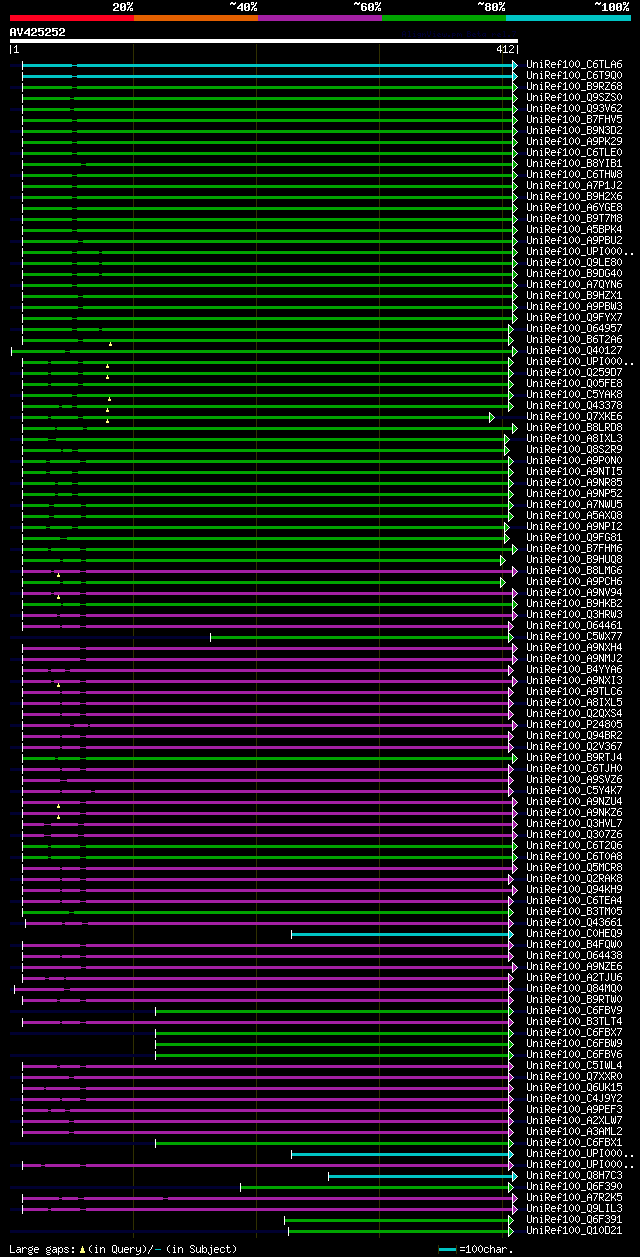Image resolution: width=640 pixels, height=1257 pixels.
Task: Select the UniRef100_C6FBX7 label
Action: pos(574,1032)
